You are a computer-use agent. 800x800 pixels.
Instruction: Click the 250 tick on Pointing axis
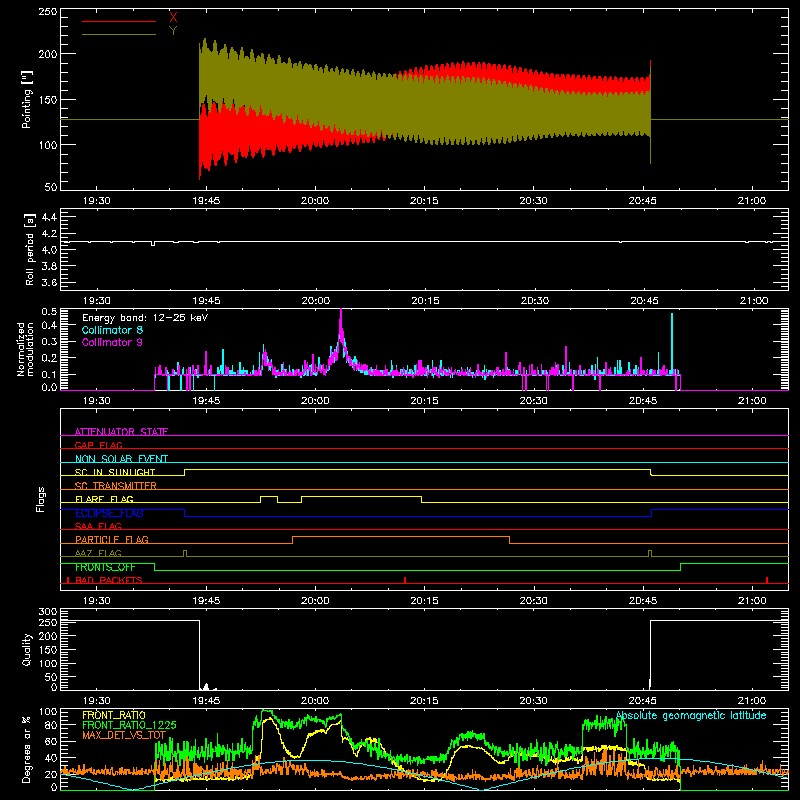[x=48, y=12]
